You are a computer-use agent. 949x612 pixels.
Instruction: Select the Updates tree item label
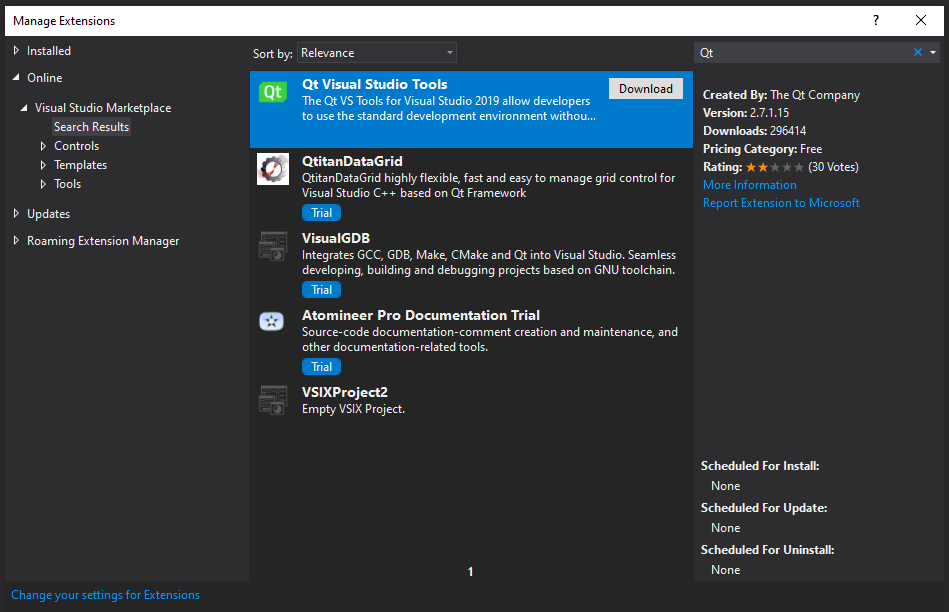(x=48, y=214)
